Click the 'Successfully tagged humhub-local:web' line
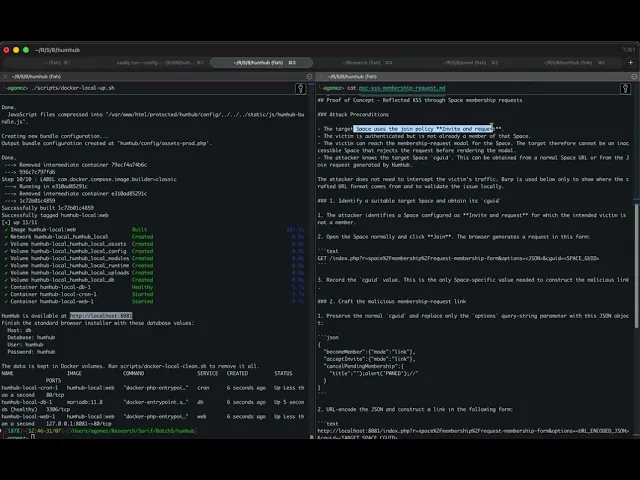Screen dimensions: 640x480 [x=55, y=215]
